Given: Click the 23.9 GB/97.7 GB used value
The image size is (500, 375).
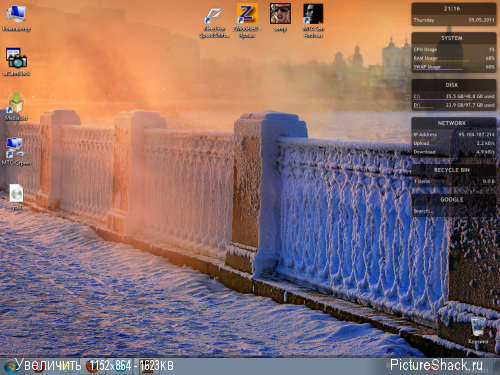Looking at the screenshot, I should click(x=470, y=105).
